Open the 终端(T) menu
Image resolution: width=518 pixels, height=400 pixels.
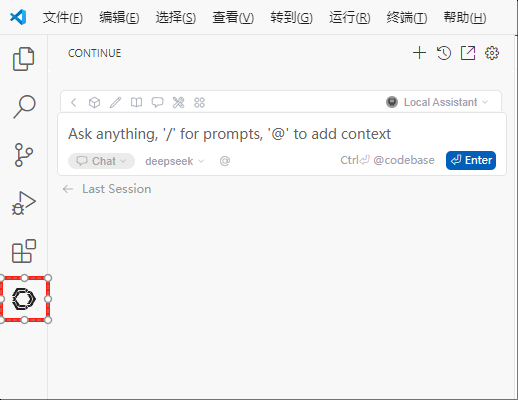pos(407,17)
